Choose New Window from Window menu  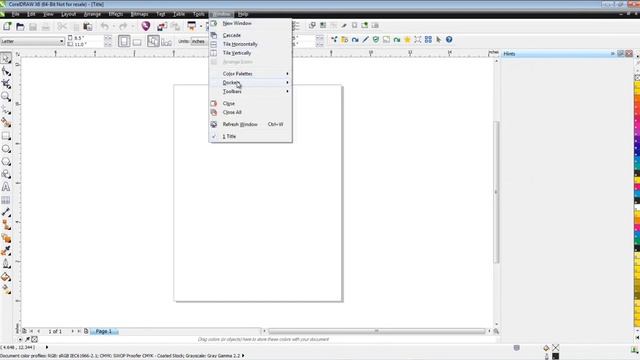click(250, 24)
